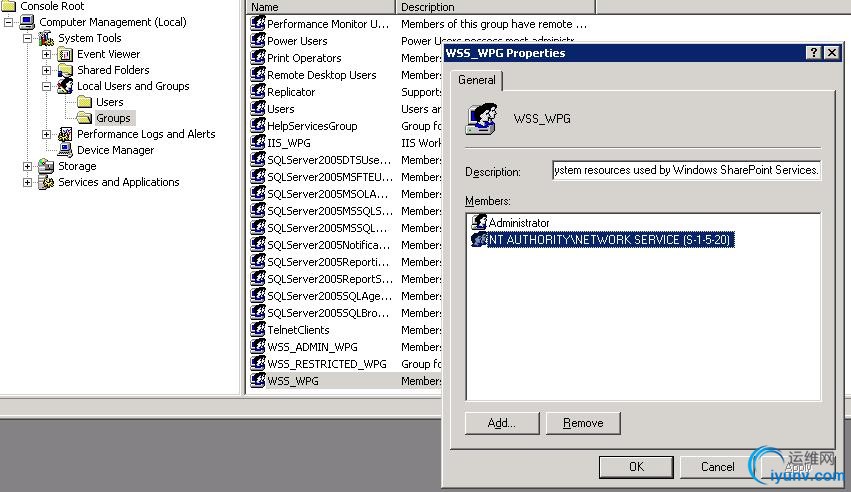Click the TelnetClients group icon
The height and width of the screenshot is (492, 851).
point(258,330)
